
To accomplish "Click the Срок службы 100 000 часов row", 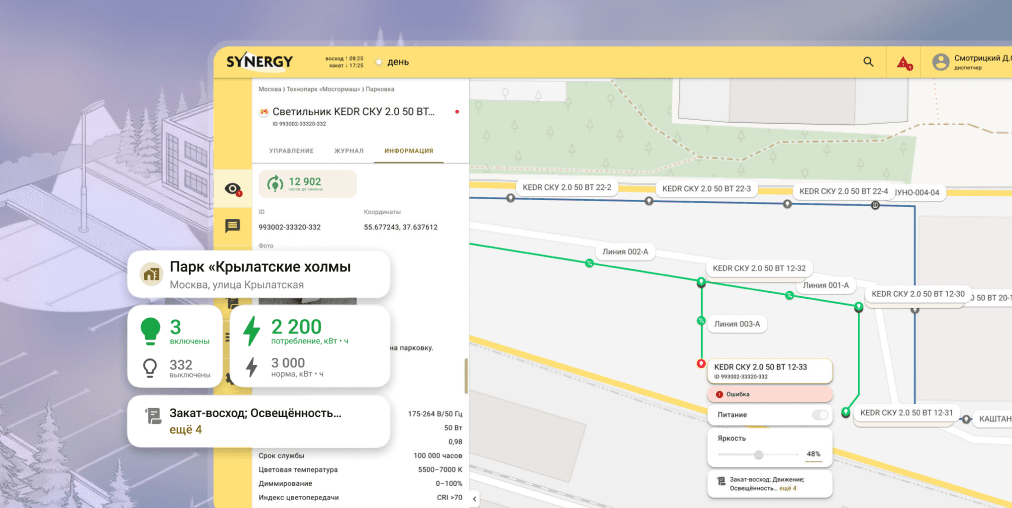I will pos(360,456).
